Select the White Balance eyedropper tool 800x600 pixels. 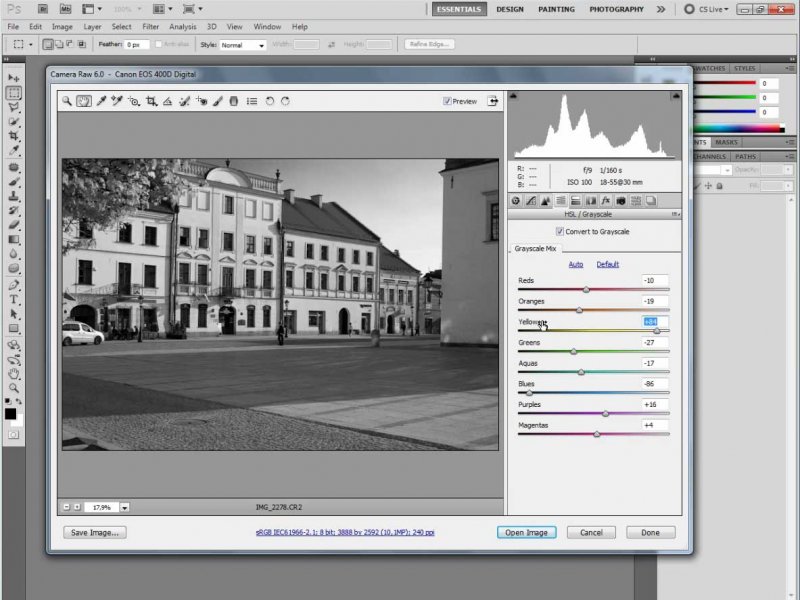101,101
